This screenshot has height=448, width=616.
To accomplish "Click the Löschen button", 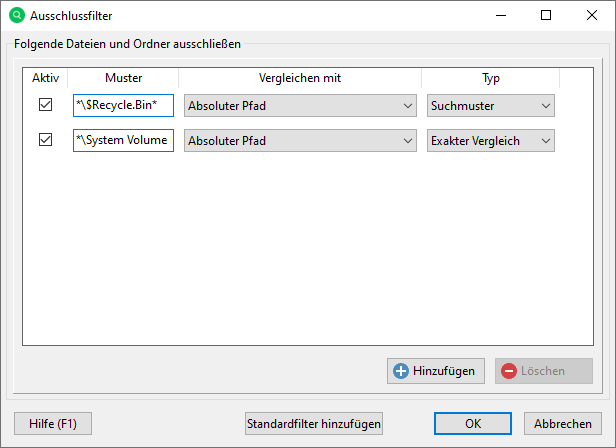I will [544, 371].
